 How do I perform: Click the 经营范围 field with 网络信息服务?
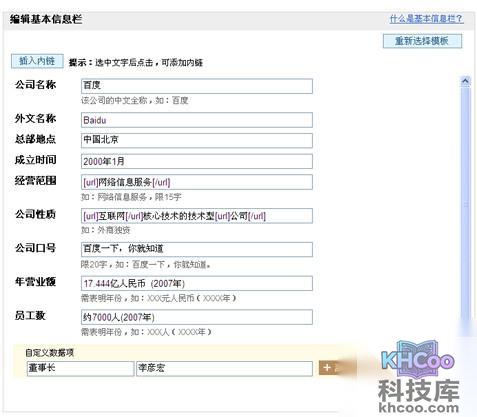[197, 182]
